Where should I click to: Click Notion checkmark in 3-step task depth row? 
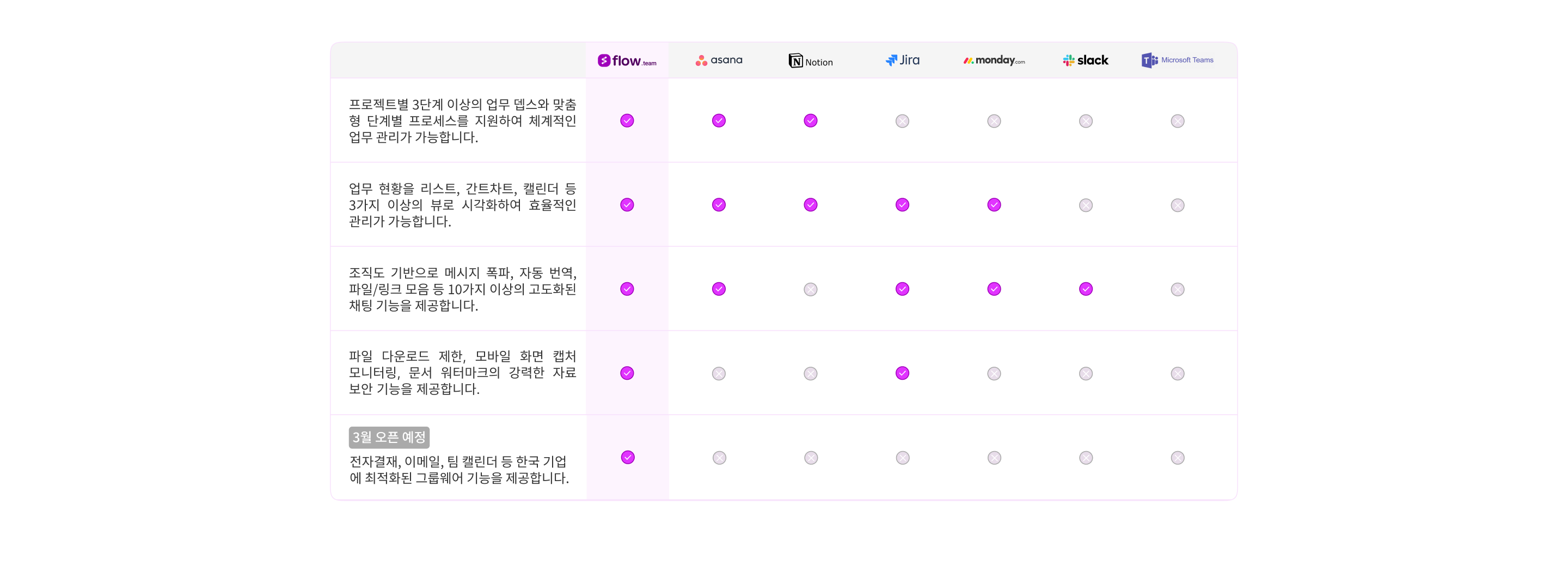click(811, 120)
